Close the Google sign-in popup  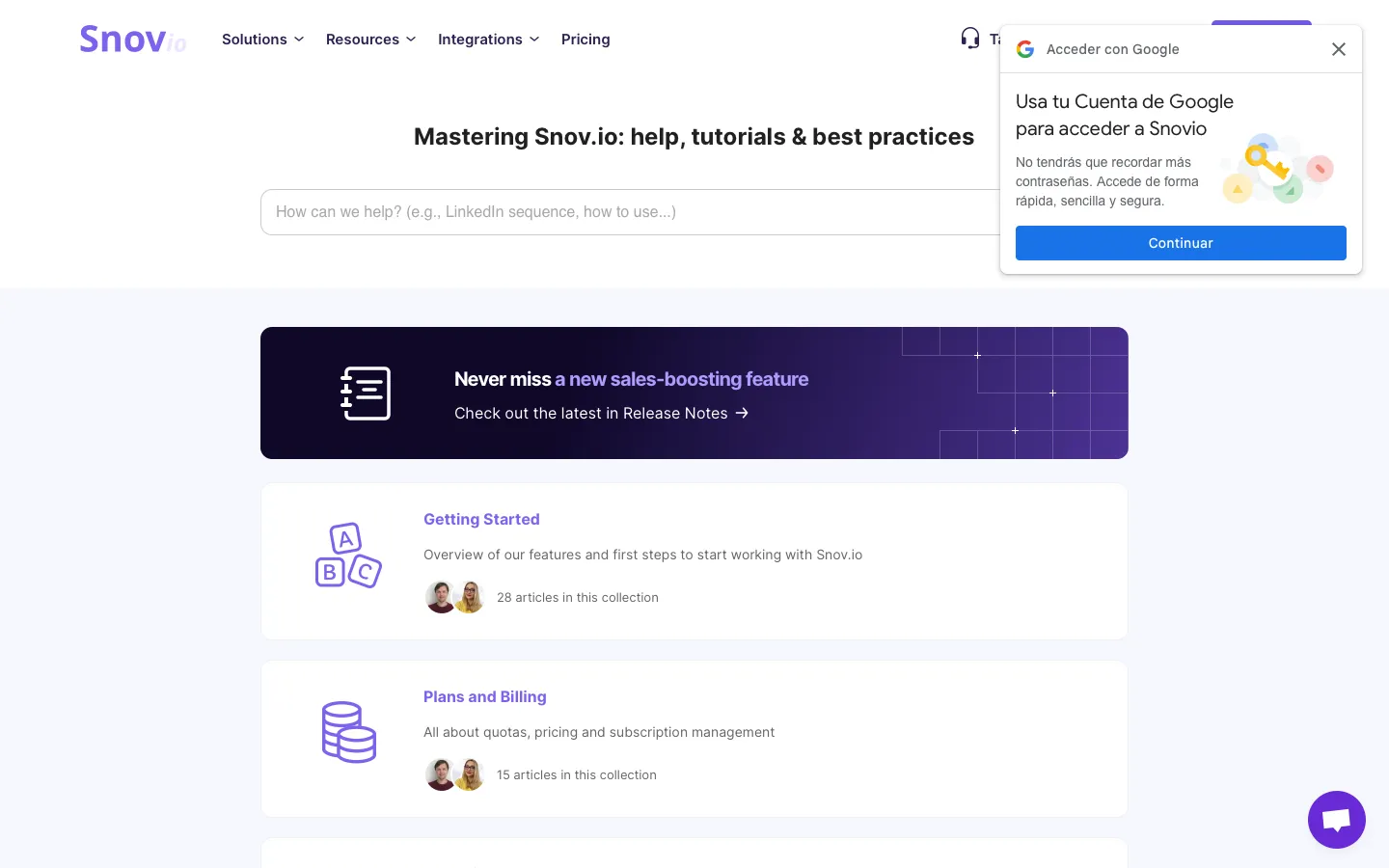point(1339,49)
